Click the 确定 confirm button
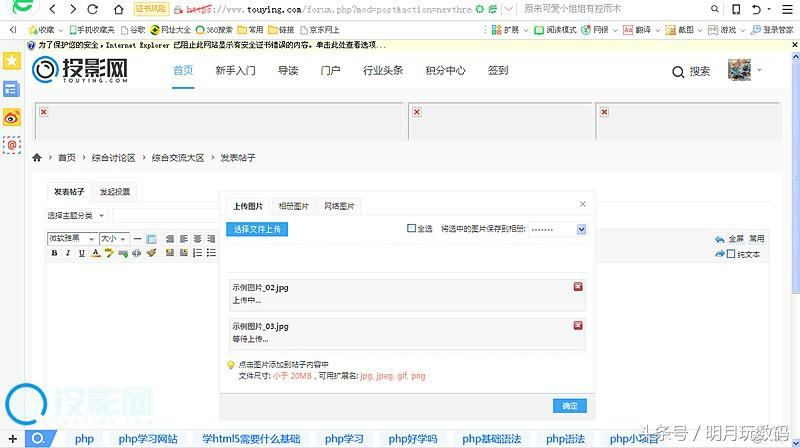The image size is (800, 448). point(570,406)
